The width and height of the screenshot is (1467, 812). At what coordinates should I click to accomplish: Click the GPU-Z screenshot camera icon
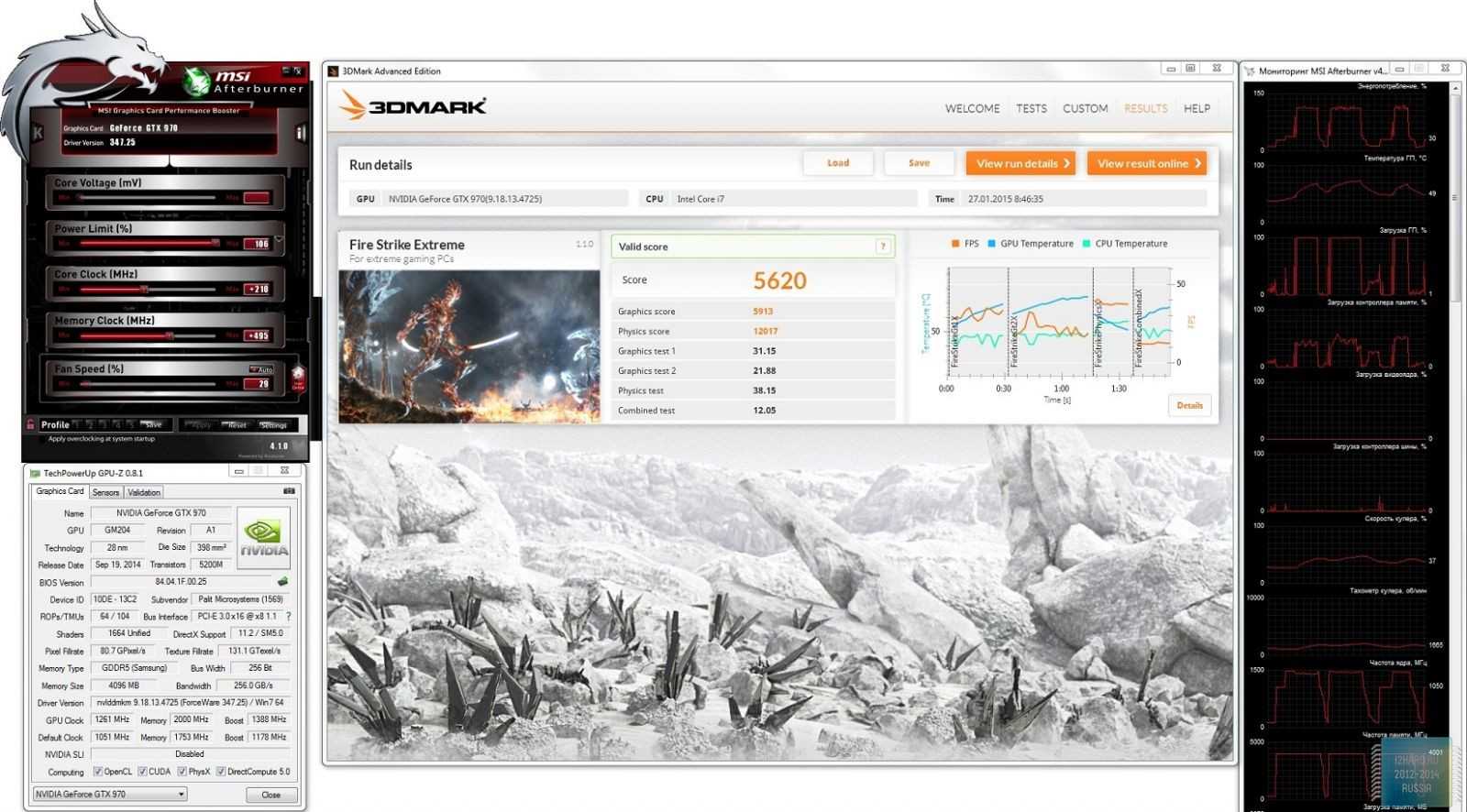coord(290,491)
